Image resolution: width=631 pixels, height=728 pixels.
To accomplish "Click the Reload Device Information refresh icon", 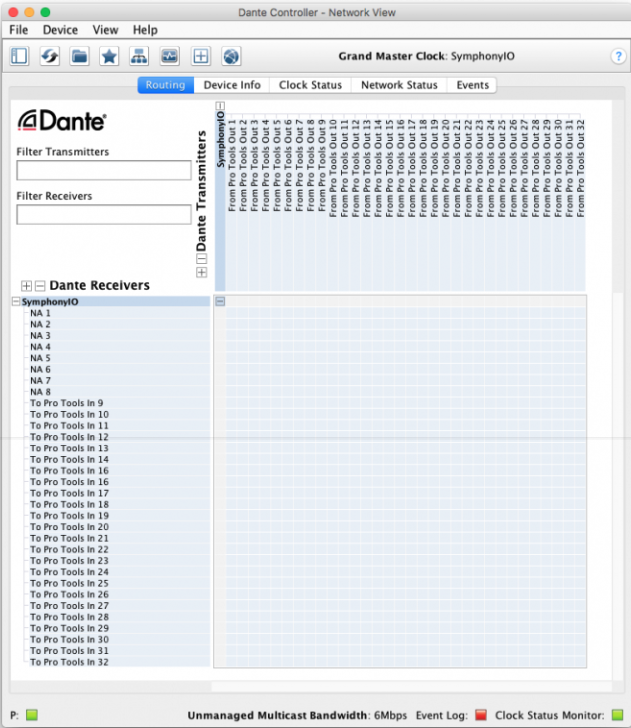I will (49, 56).
